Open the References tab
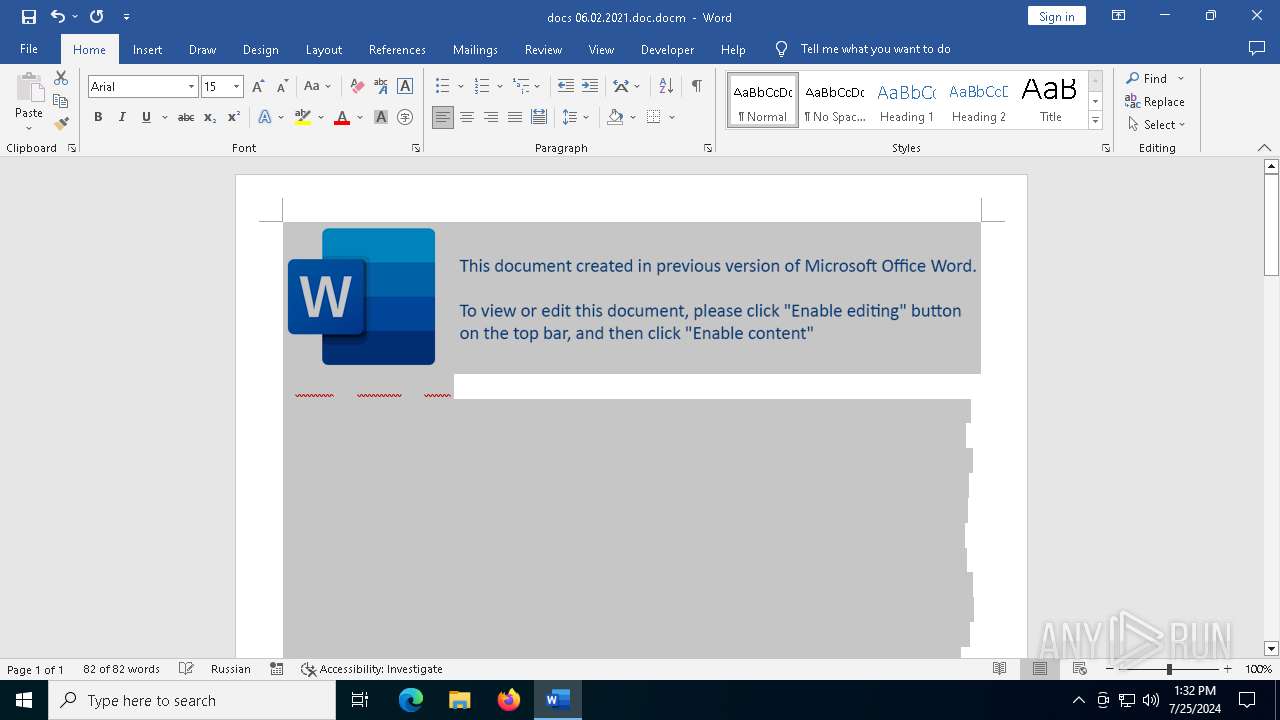Screen dimensions: 1280x720 coord(397,49)
